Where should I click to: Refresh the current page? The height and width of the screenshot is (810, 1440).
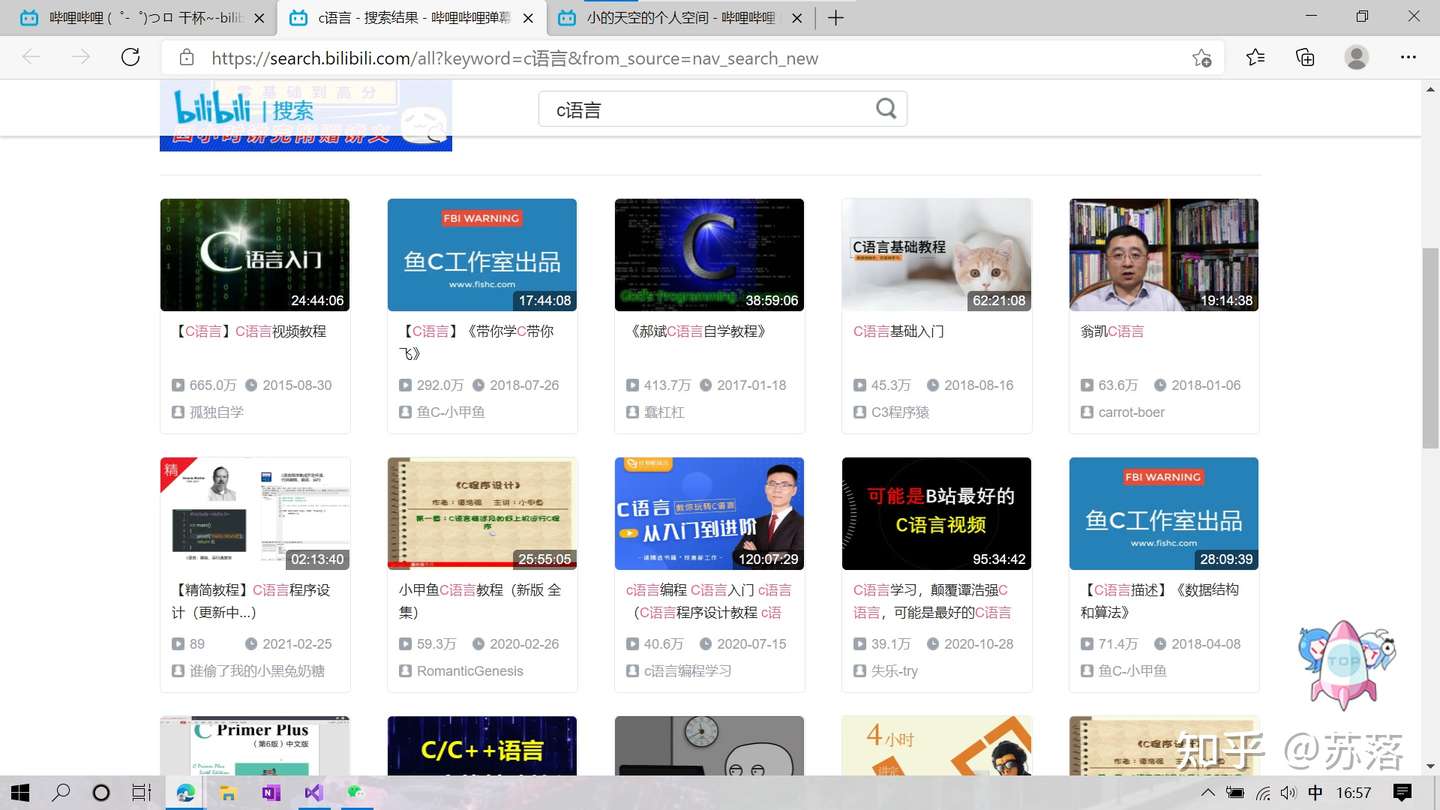[x=130, y=58]
